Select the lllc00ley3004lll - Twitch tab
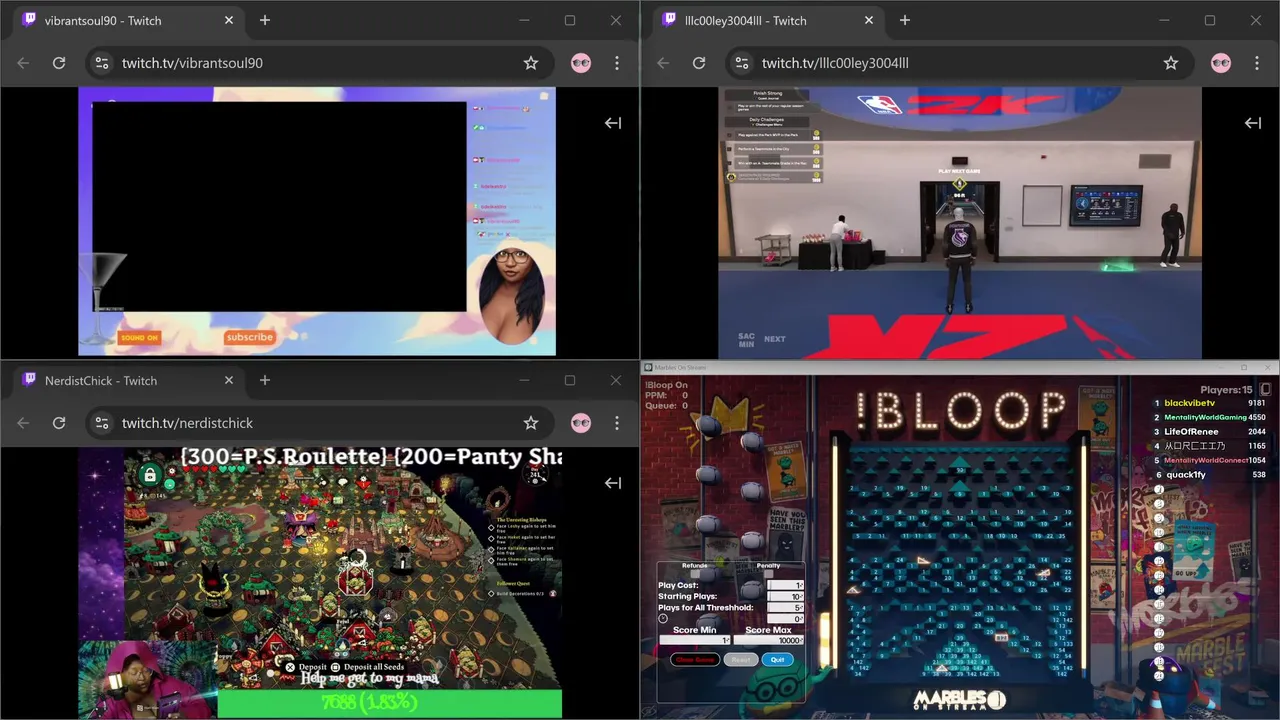 tap(768, 20)
